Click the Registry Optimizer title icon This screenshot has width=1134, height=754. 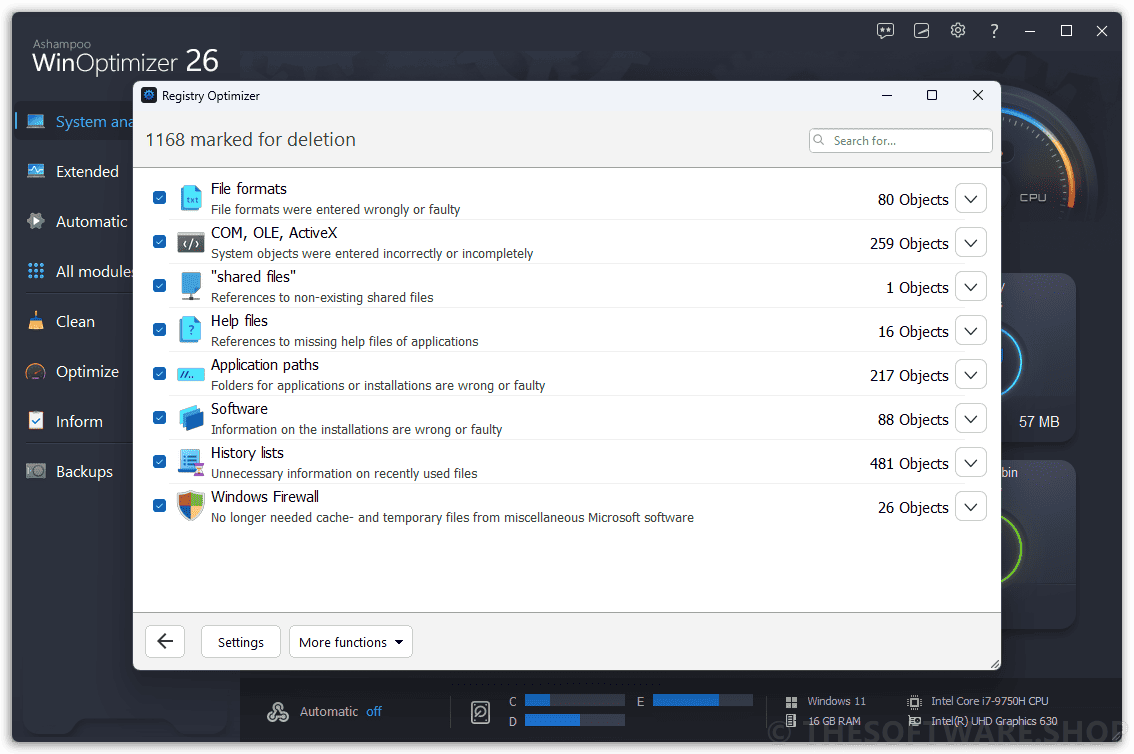[149, 95]
